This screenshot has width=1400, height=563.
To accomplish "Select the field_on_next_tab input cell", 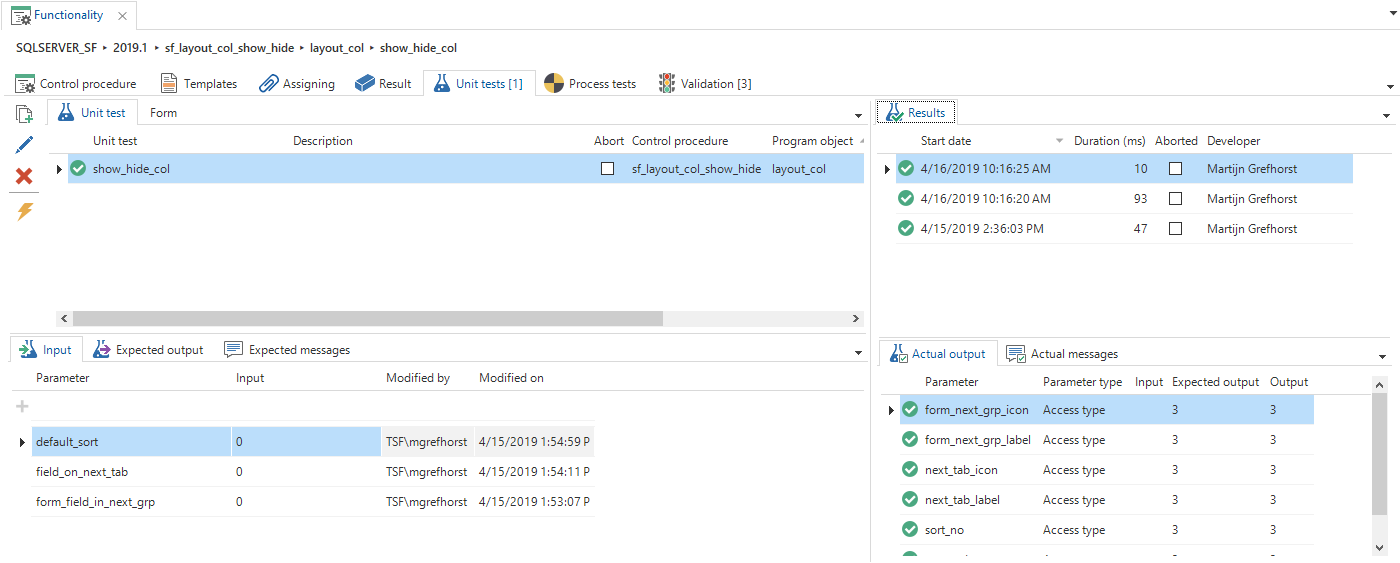I will point(305,472).
